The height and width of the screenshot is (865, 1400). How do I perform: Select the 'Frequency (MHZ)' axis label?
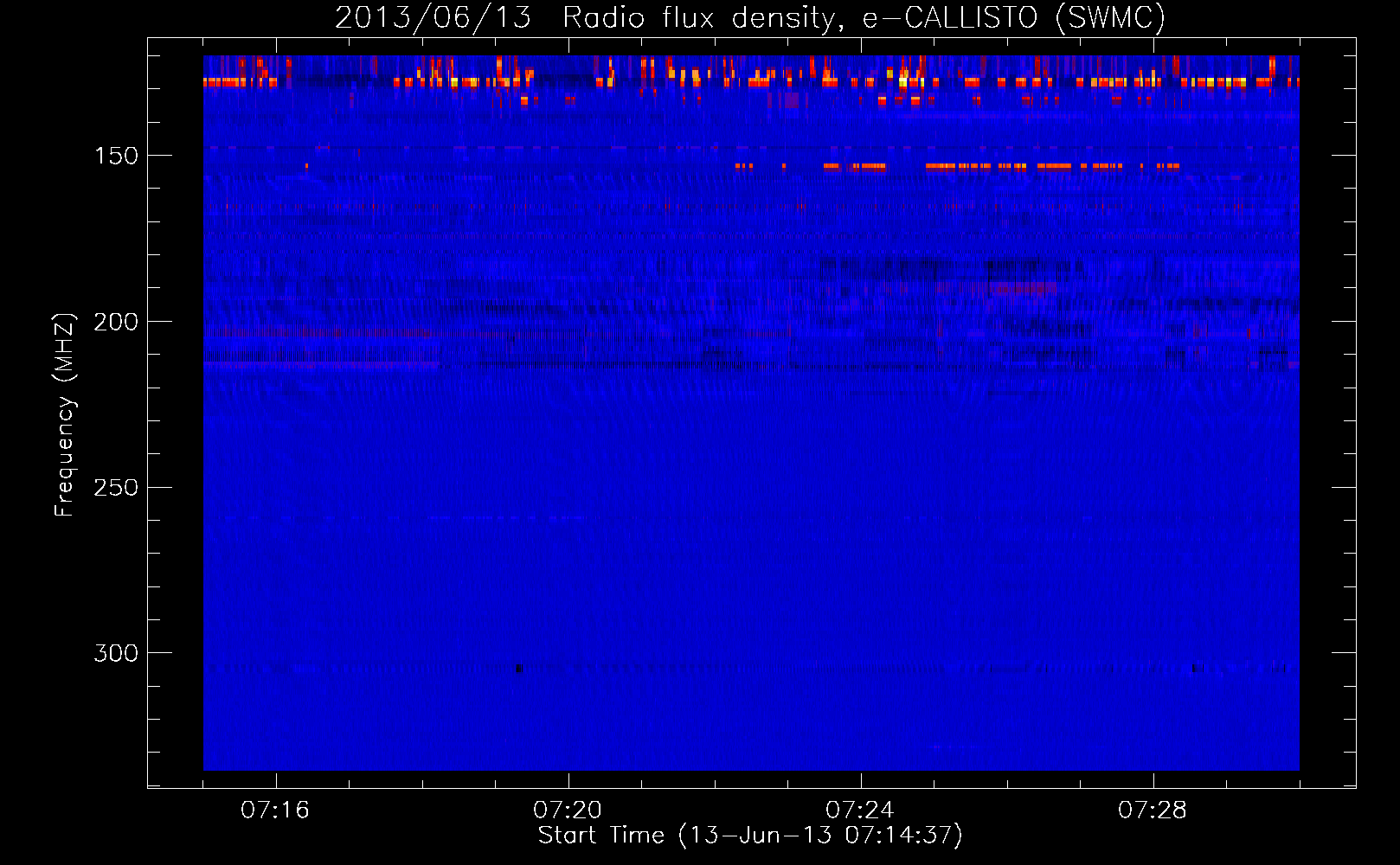pos(65,414)
